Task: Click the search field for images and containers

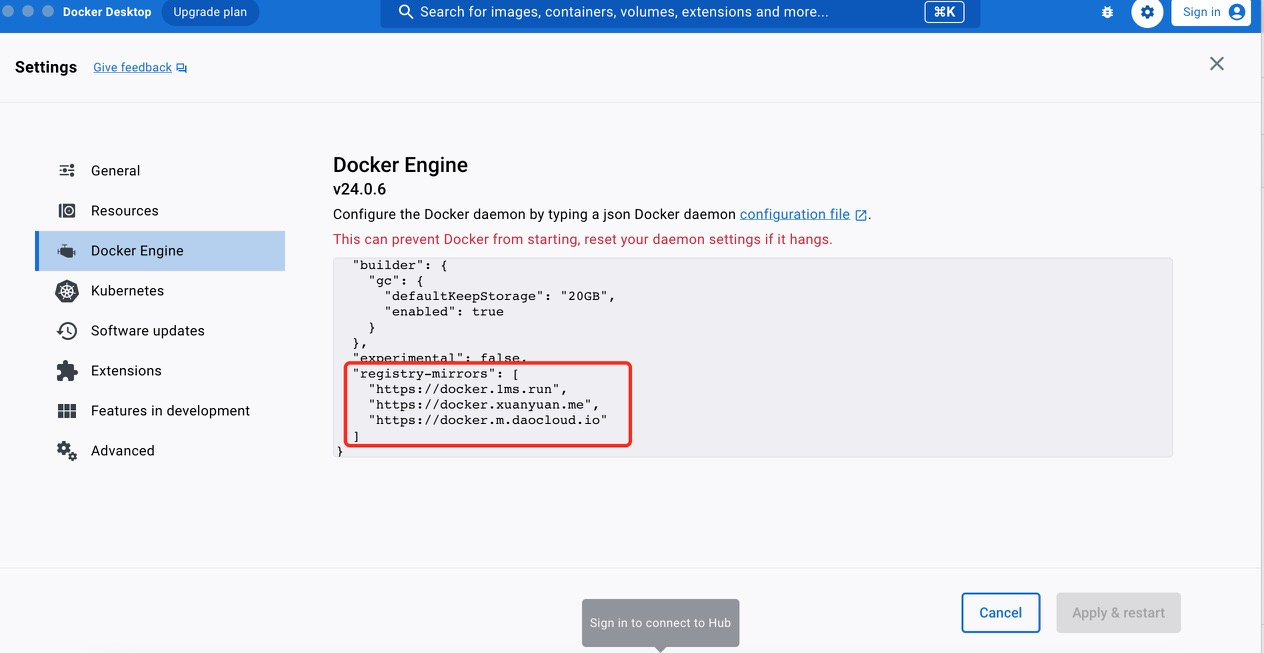Action: (680, 12)
